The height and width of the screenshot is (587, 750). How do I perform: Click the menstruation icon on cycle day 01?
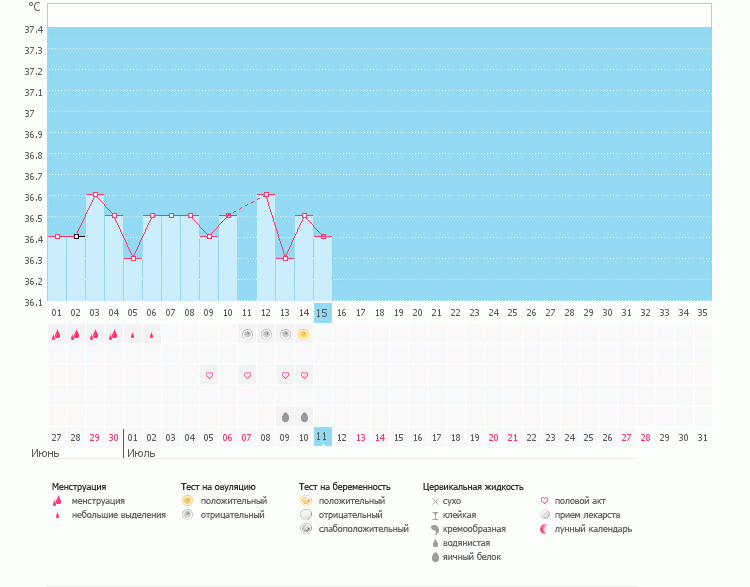[x=56, y=335]
